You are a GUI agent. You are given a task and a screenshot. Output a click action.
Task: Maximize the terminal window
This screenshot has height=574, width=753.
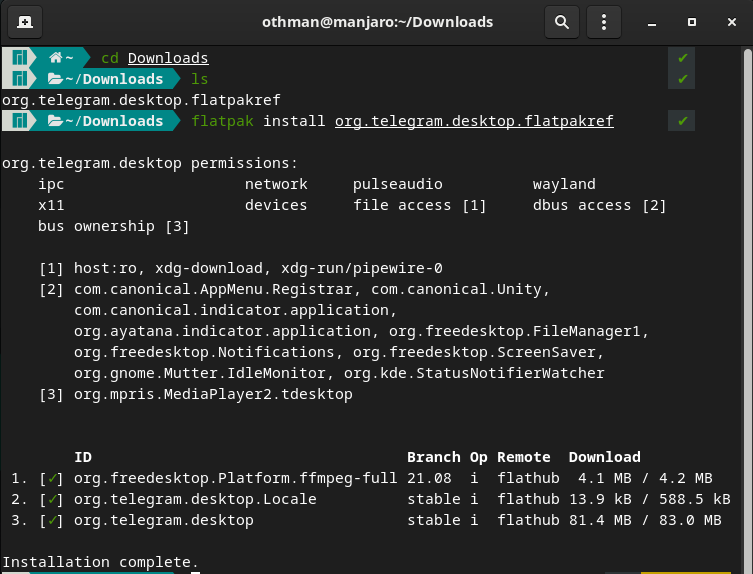[691, 21]
